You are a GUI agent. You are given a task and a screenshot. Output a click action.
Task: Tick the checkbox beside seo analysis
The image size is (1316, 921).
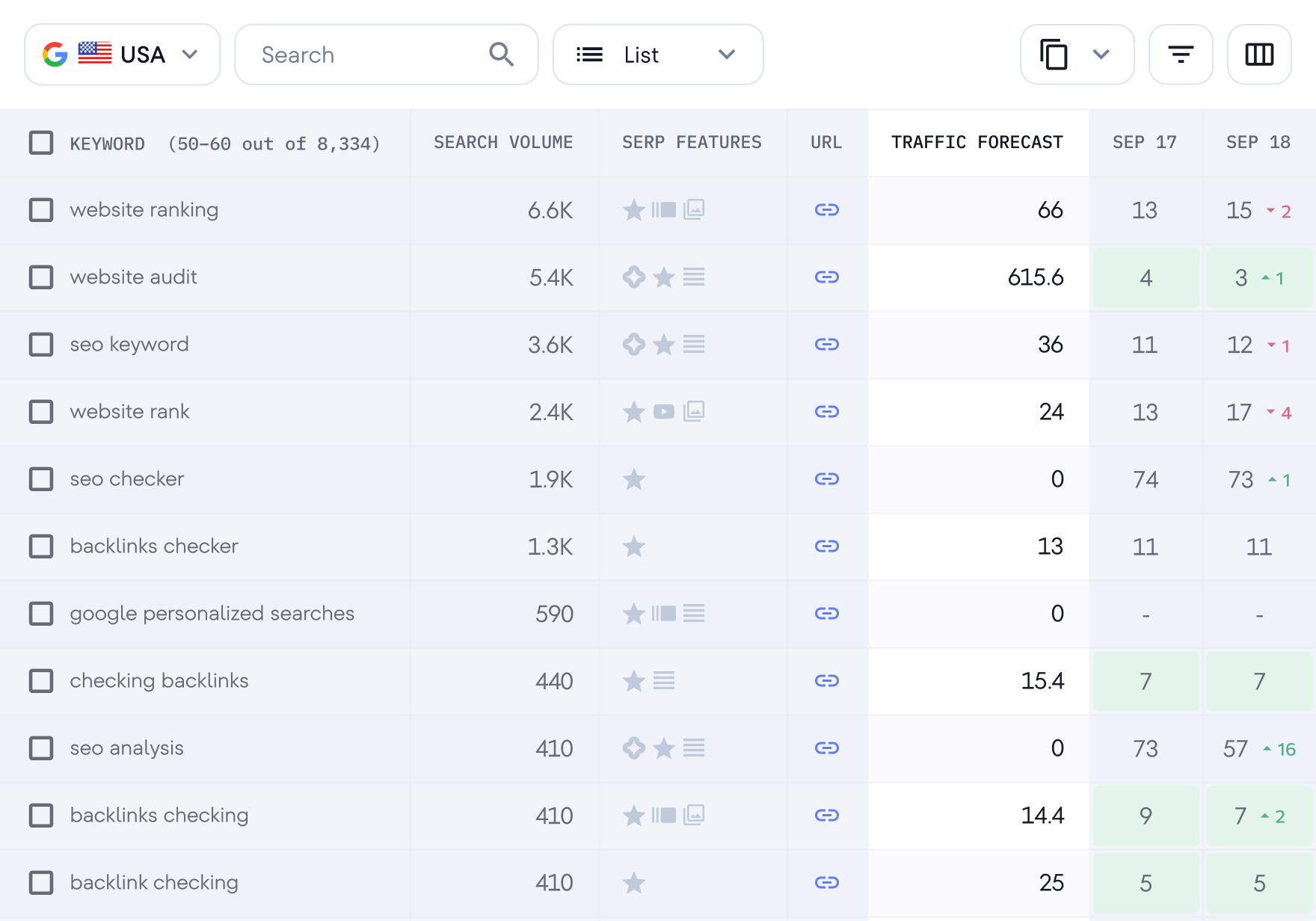point(41,748)
